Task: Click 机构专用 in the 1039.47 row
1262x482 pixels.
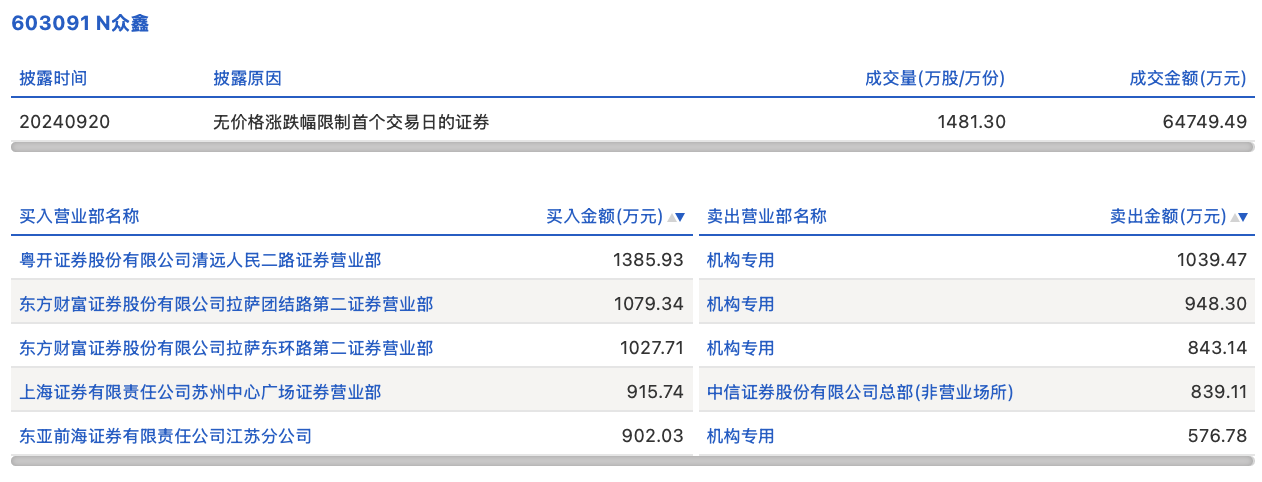Action: 741,260
